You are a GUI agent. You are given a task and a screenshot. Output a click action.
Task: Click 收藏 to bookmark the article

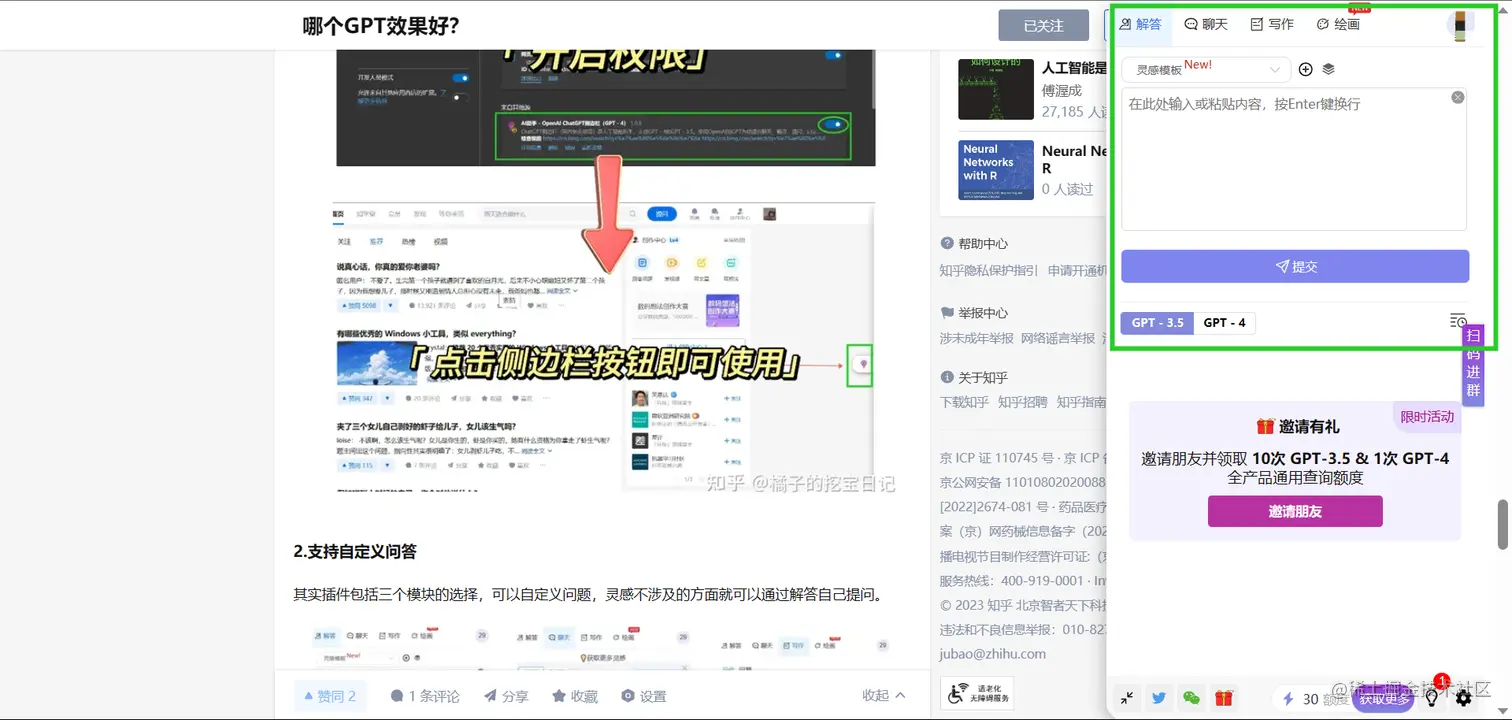click(574, 696)
